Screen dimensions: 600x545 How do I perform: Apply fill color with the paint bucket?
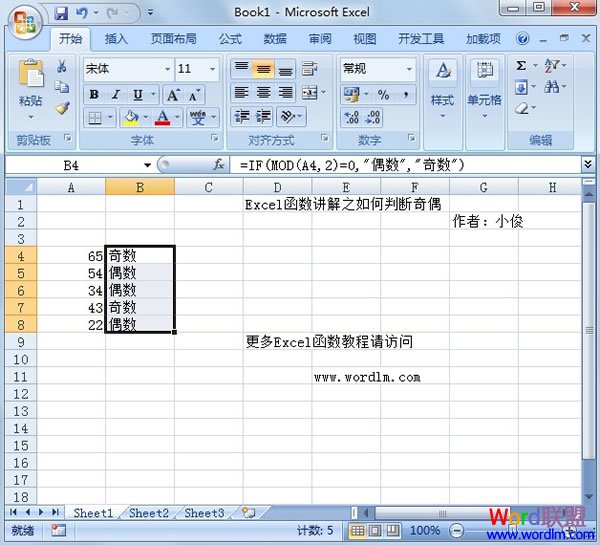tap(131, 117)
